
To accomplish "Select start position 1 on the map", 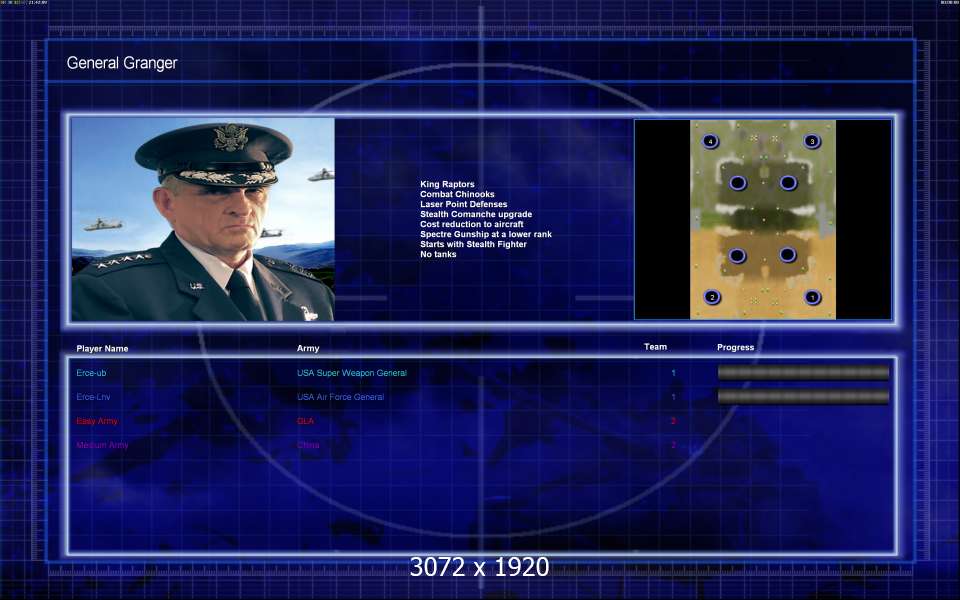I will (x=812, y=298).
